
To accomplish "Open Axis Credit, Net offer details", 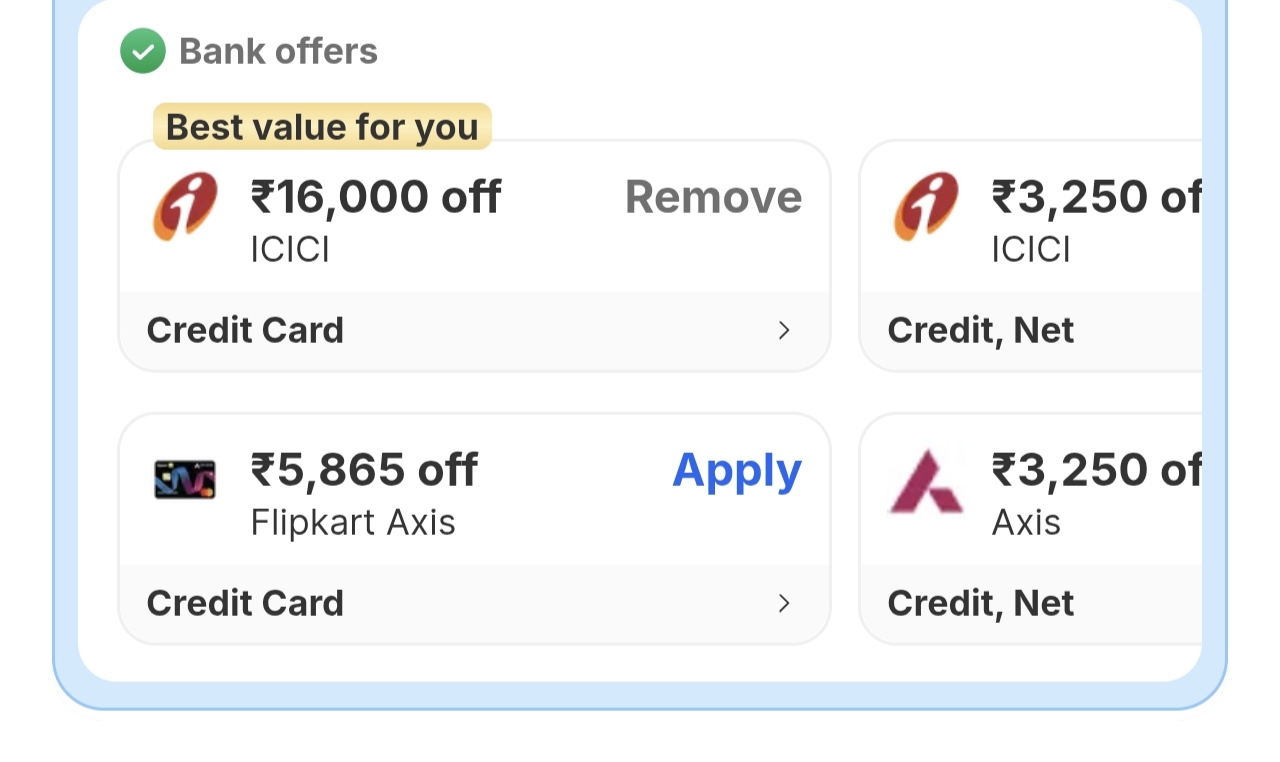I will [1030, 603].
